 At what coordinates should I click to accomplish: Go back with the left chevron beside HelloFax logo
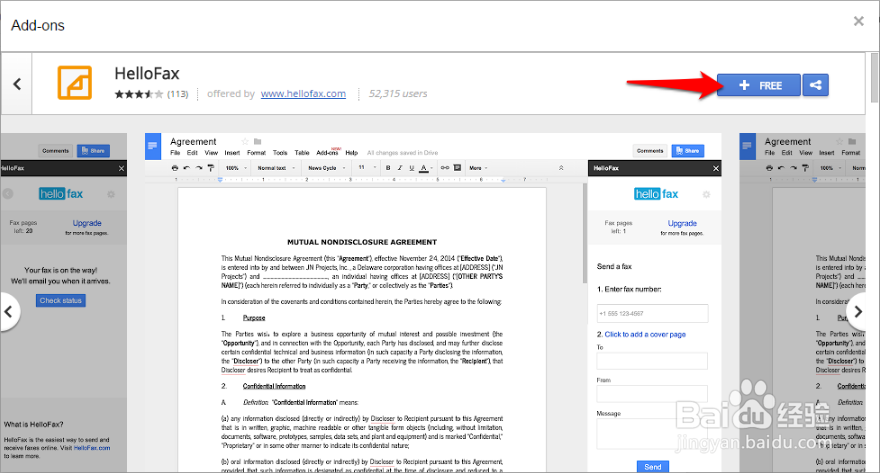pos(17,84)
